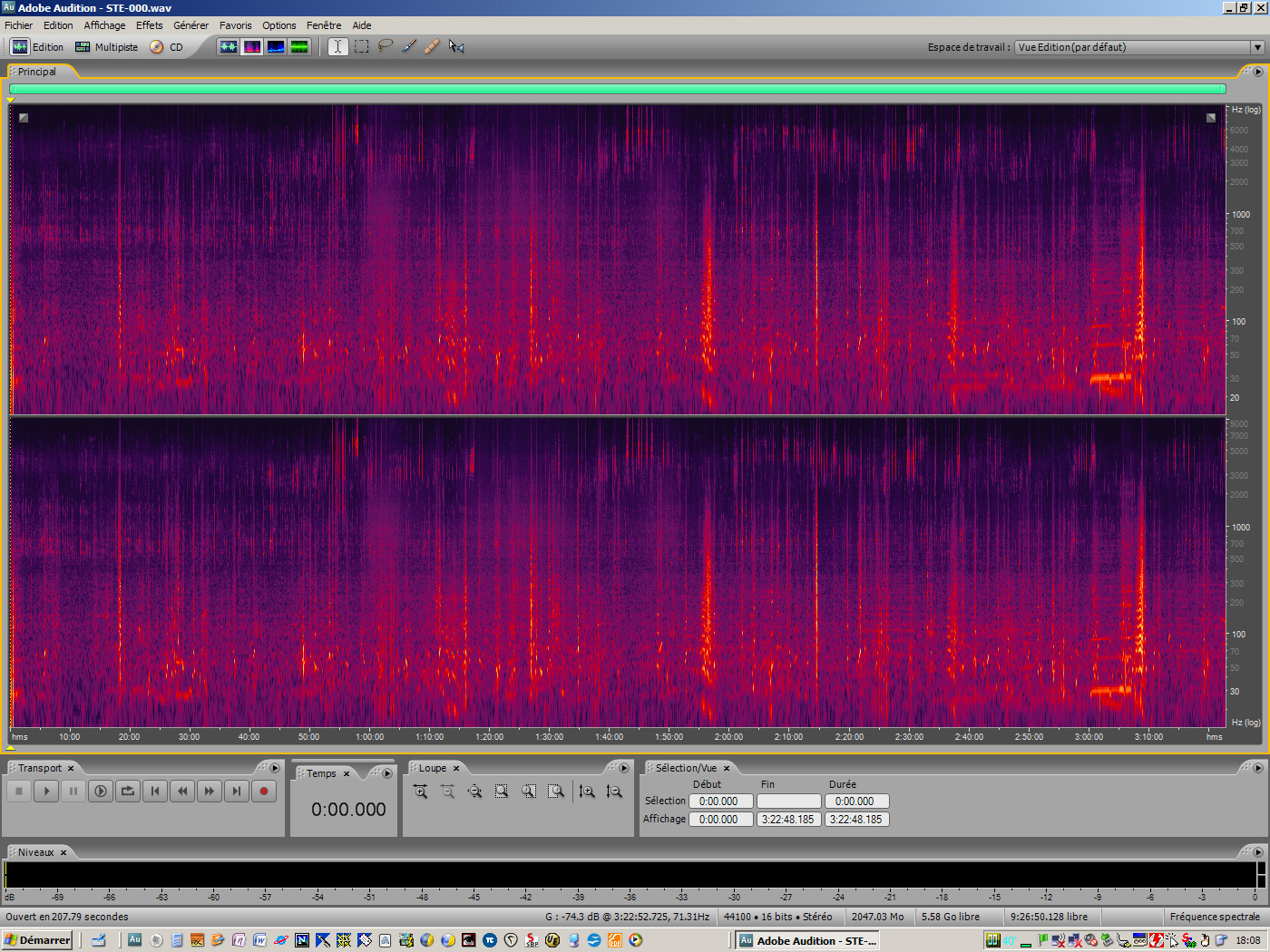This screenshot has height=952, width=1270.
Task: Select the Effects Paintbrush tool
Action: coord(408,46)
